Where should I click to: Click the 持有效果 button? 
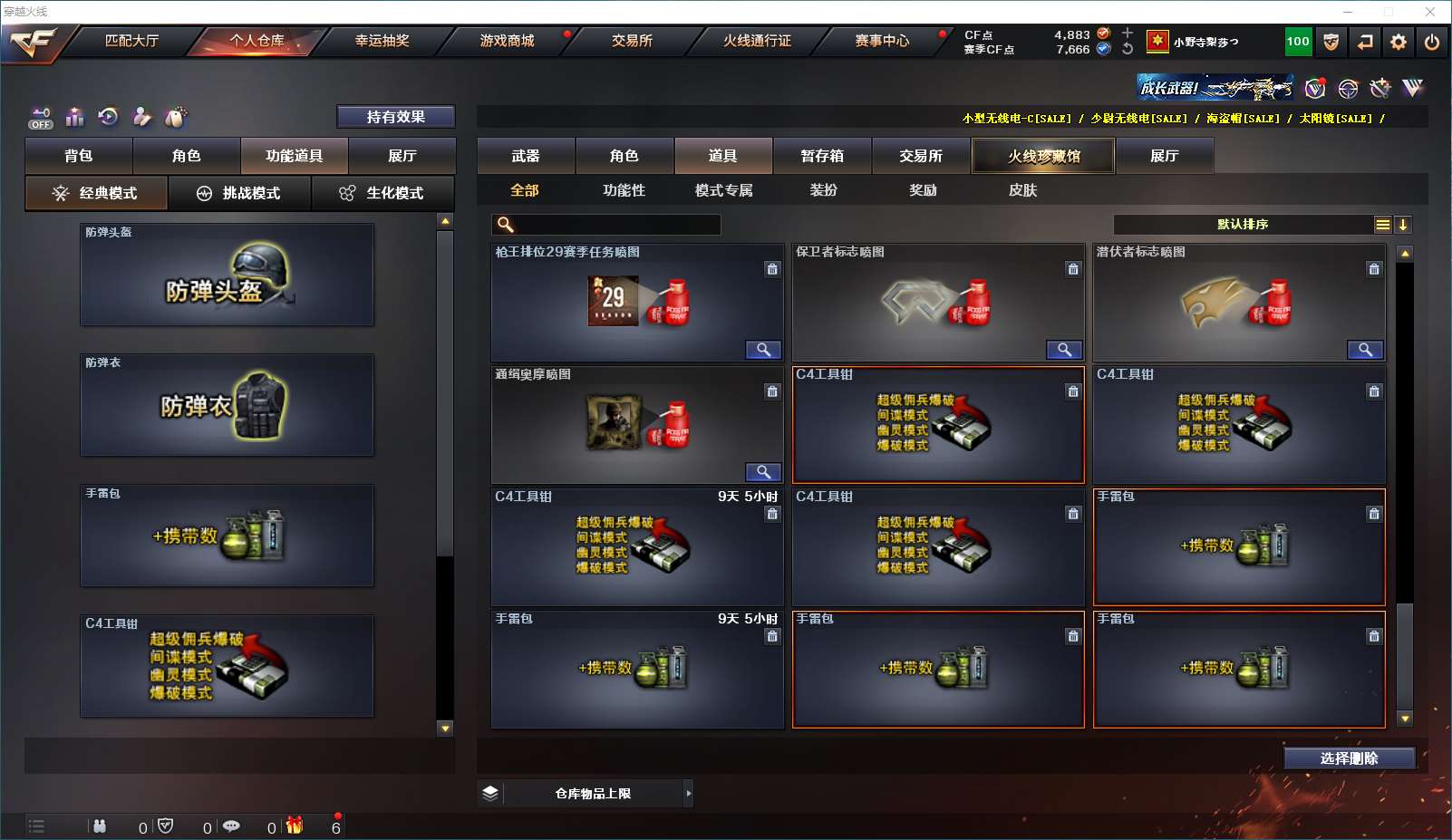[x=396, y=117]
